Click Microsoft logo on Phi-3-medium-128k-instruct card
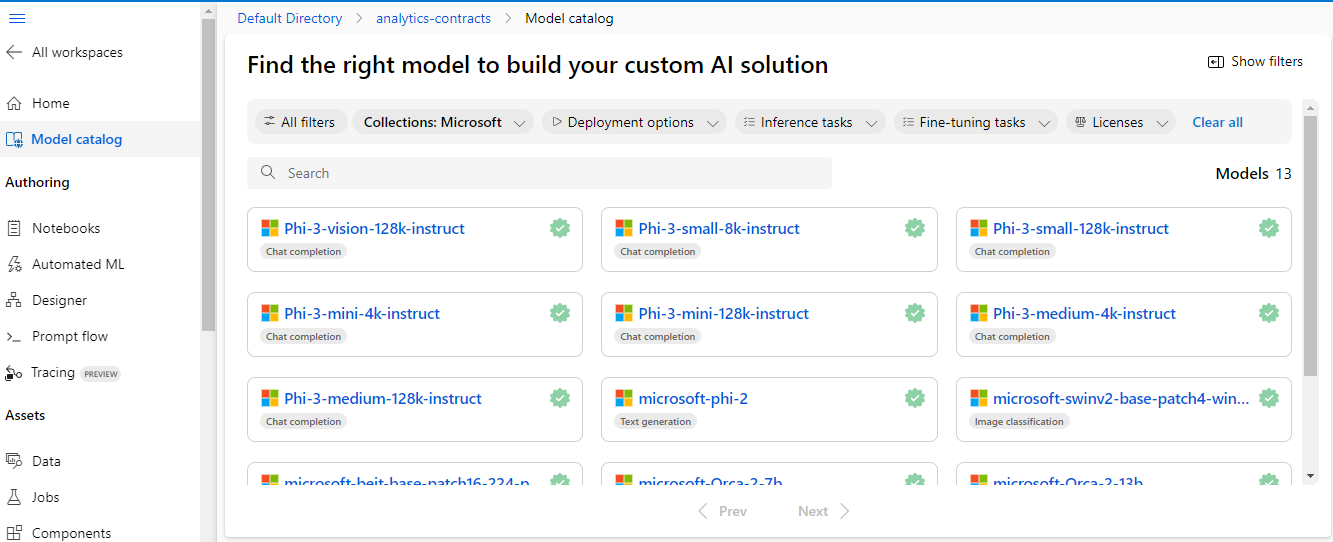This screenshot has width=1333, height=542. pos(269,398)
